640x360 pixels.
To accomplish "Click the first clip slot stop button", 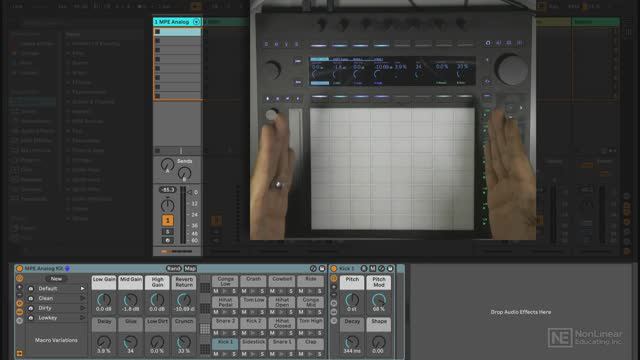I will pyautogui.click(x=158, y=31).
